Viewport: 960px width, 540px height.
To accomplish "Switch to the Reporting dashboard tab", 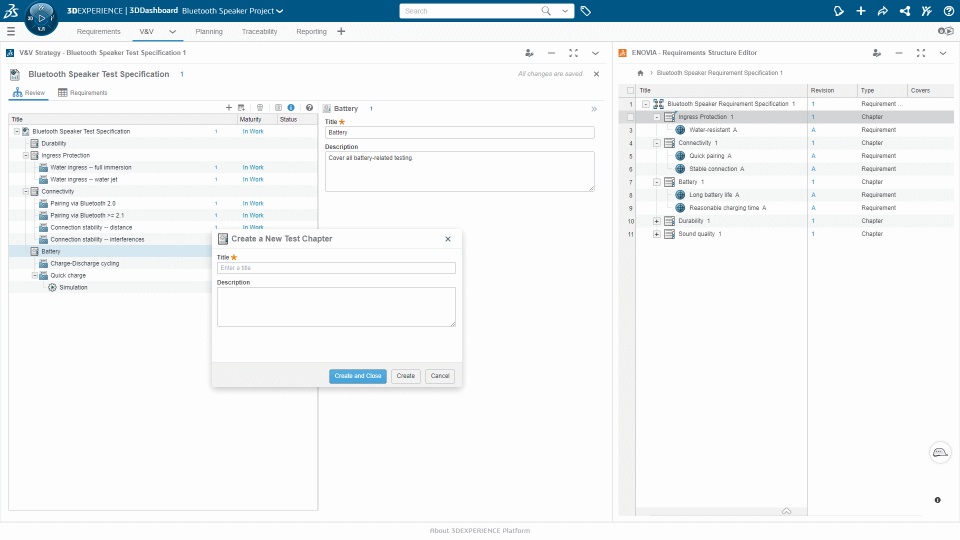I will pyautogui.click(x=311, y=31).
